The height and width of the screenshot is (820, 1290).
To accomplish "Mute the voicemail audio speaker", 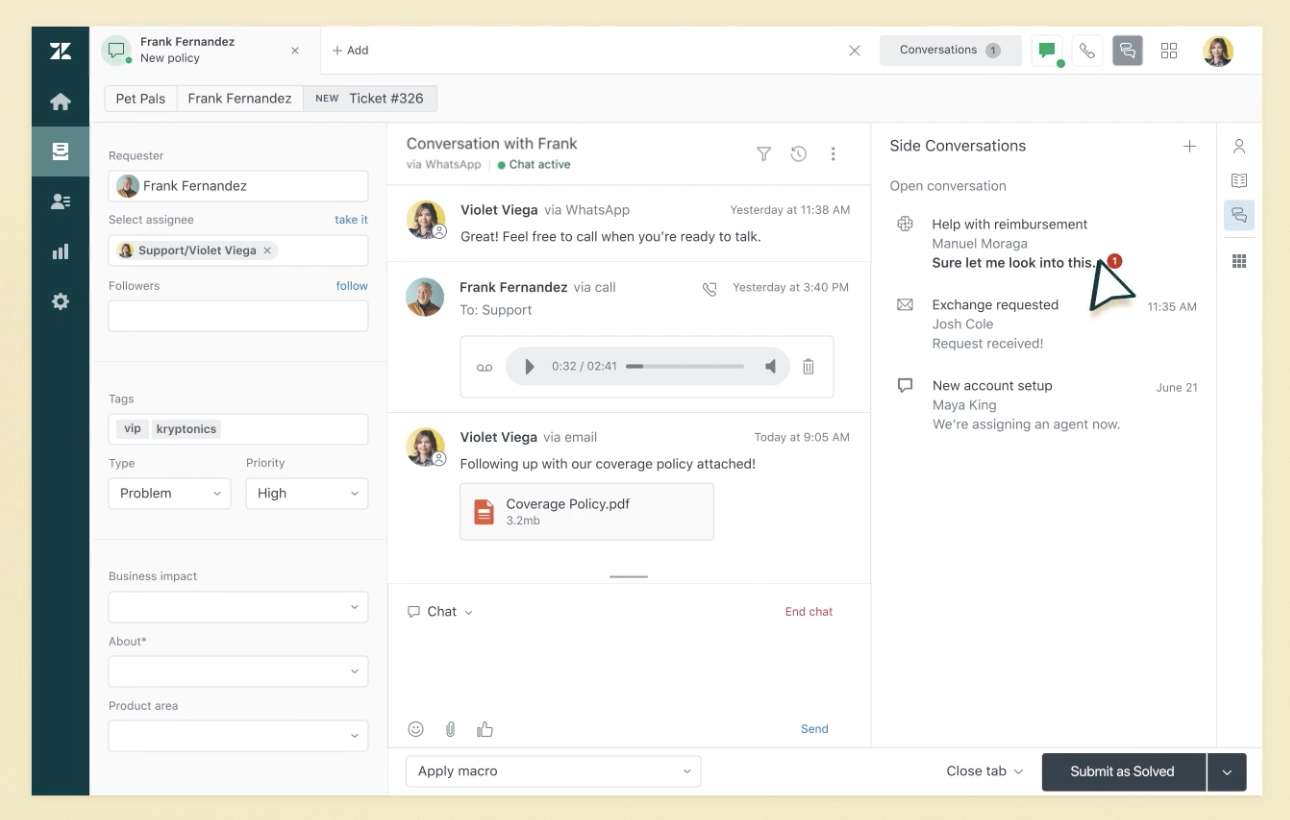I will point(770,367).
